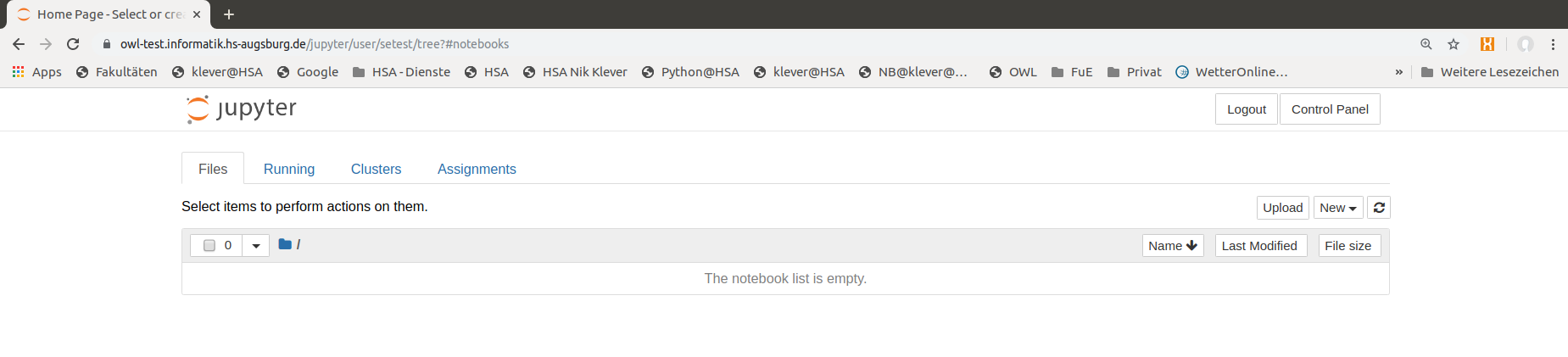Reload the browser page
Screen dimensions: 1568x357
click(x=73, y=44)
